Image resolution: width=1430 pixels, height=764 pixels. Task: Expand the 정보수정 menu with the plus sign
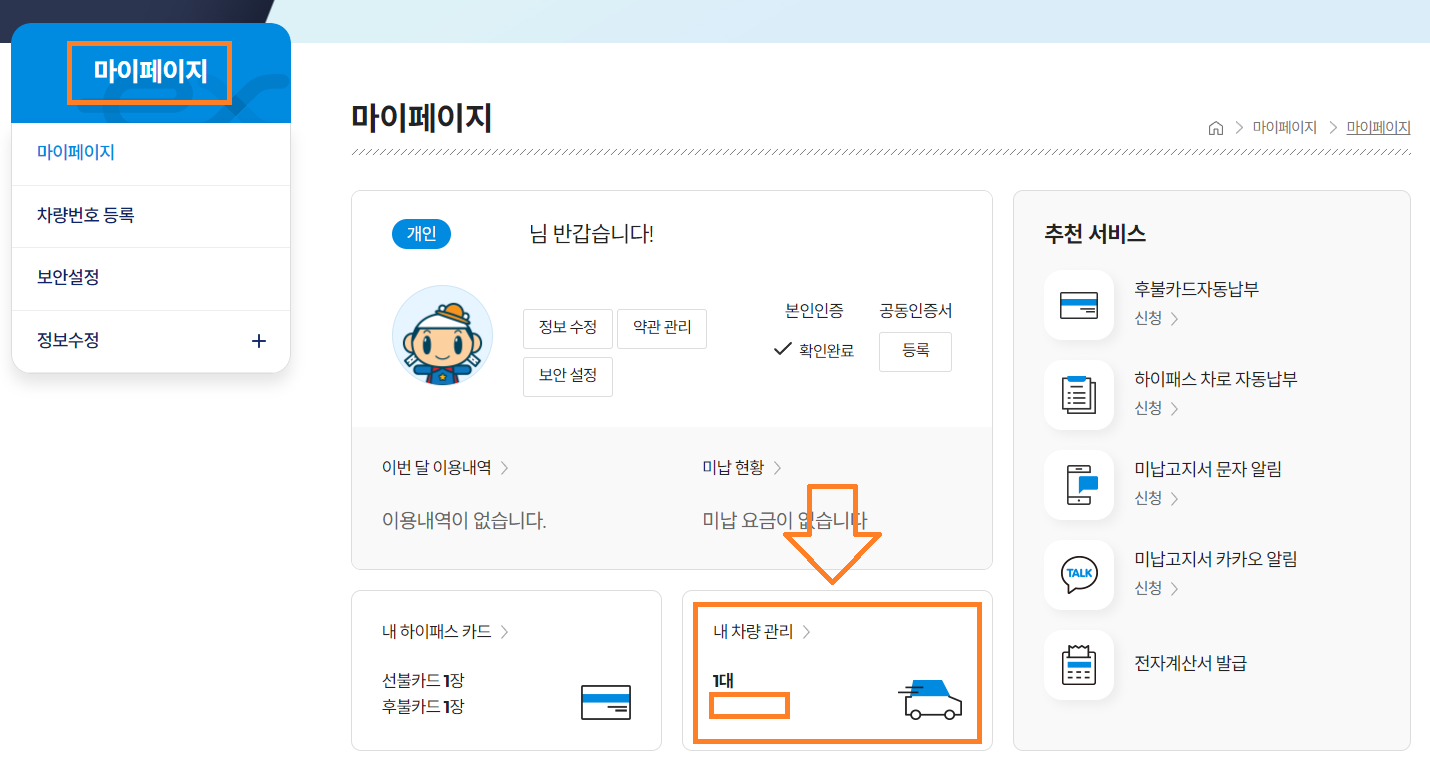tap(258, 340)
